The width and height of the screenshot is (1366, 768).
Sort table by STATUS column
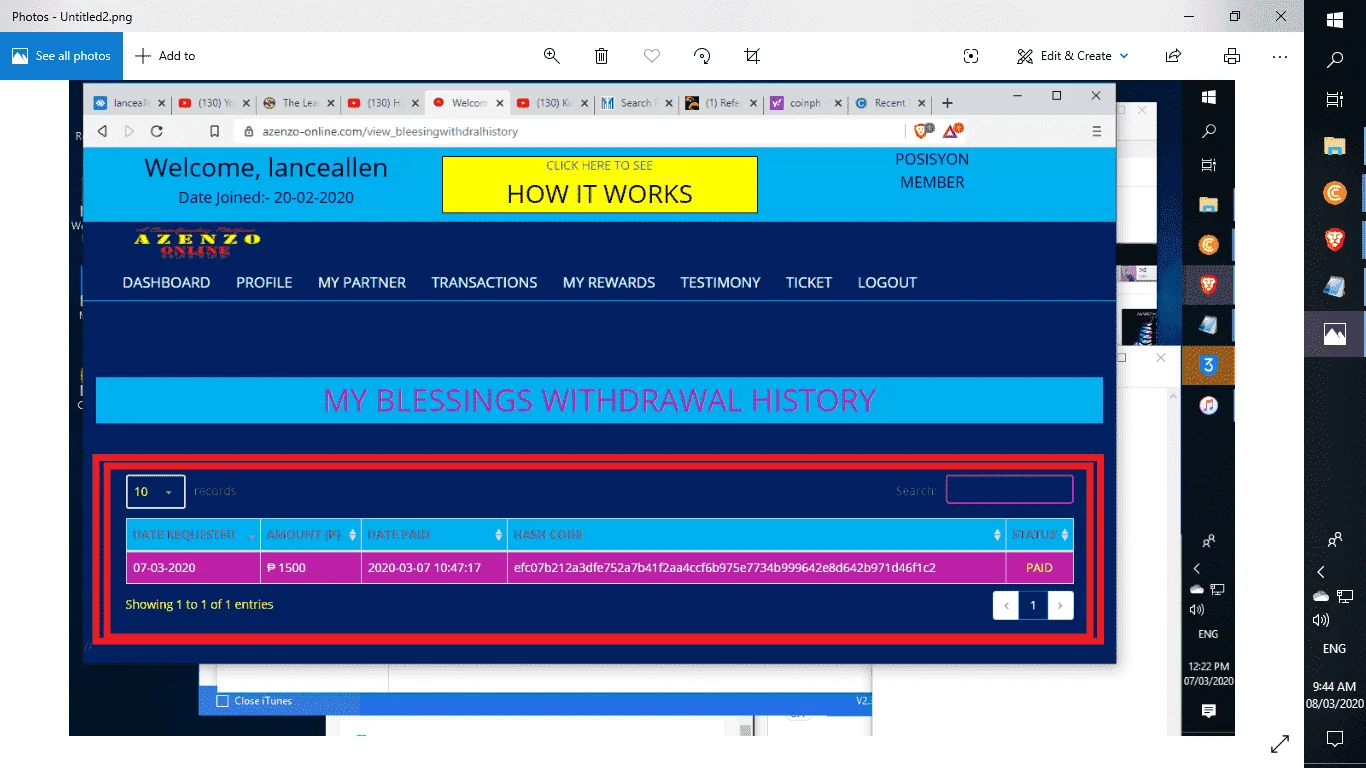point(1040,535)
